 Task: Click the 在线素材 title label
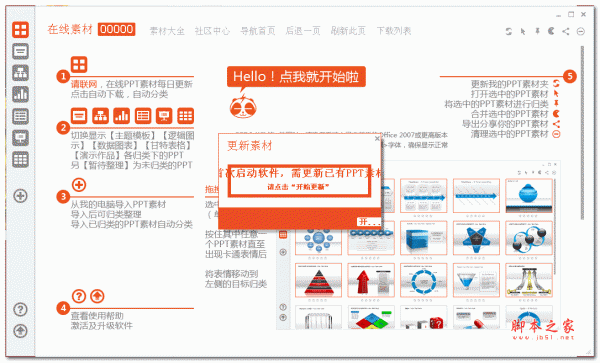(70, 29)
